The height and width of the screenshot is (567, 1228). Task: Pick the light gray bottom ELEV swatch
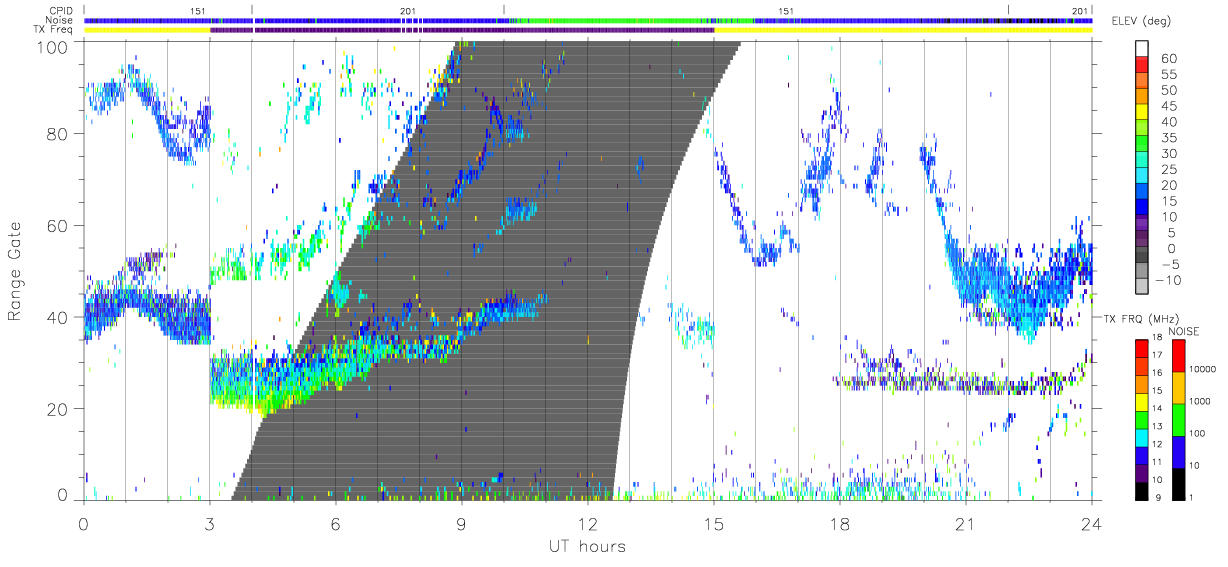[1143, 286]
